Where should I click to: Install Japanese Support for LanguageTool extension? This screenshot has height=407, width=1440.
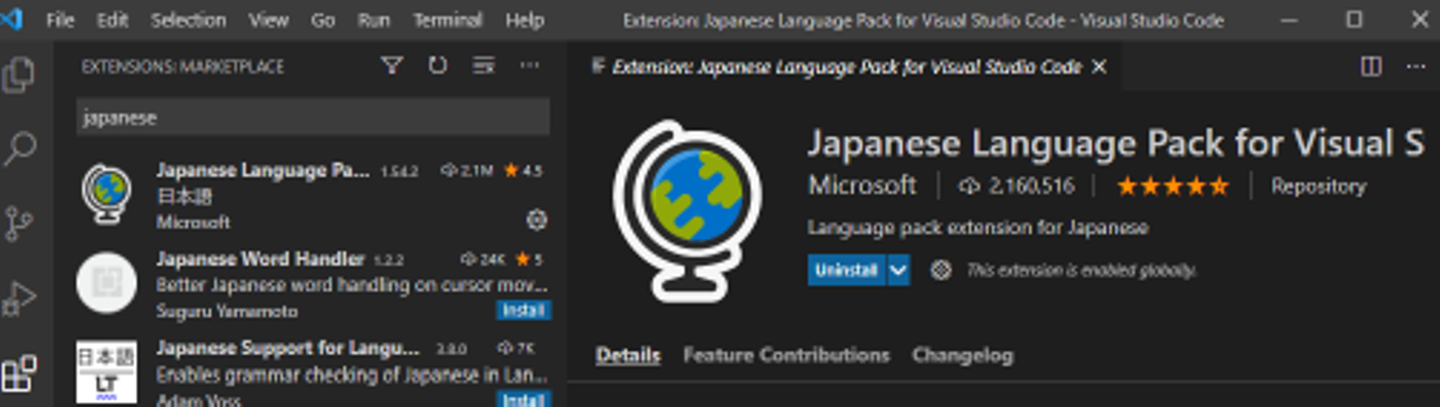click(x=523, y=400)
